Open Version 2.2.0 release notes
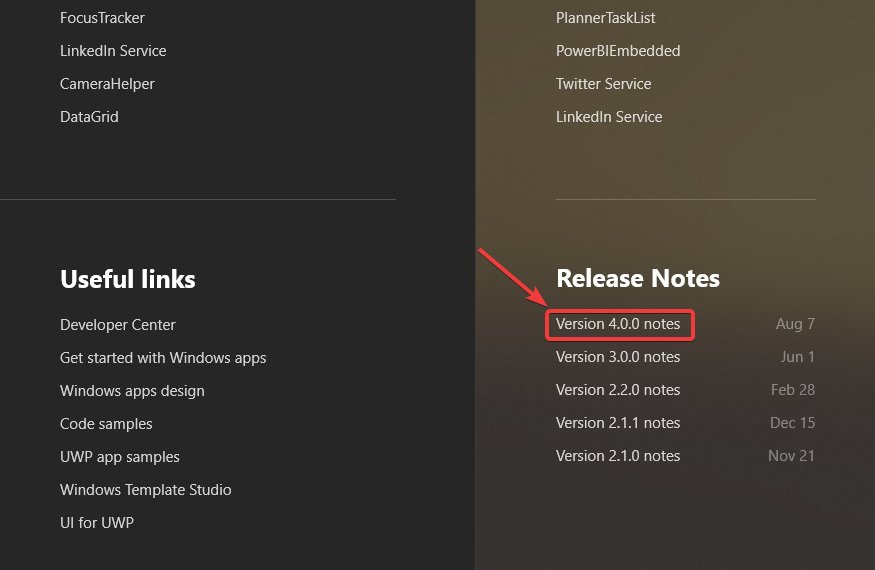 pos(618,390)
